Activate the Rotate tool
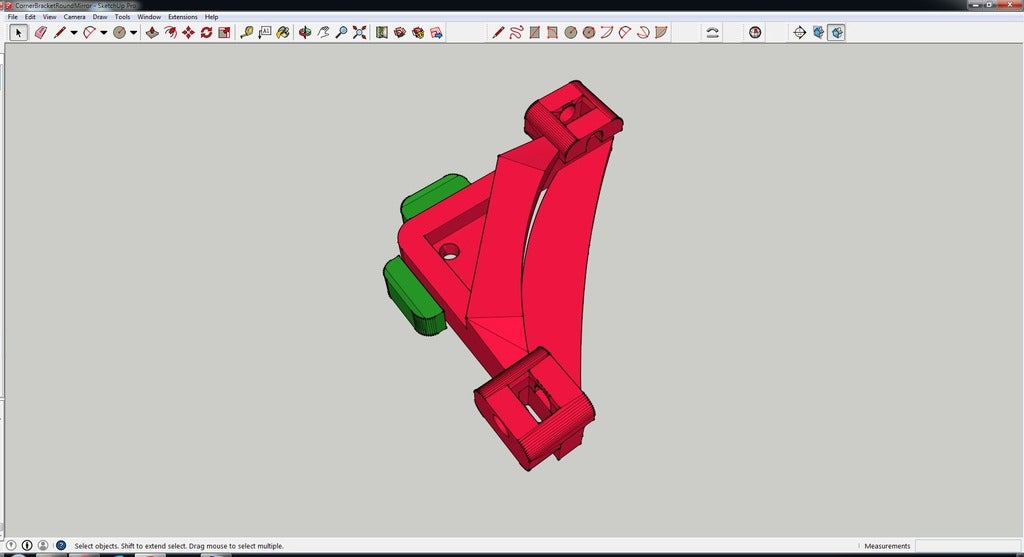Viewport: 1024px width, 557px height. pos(206,32)
